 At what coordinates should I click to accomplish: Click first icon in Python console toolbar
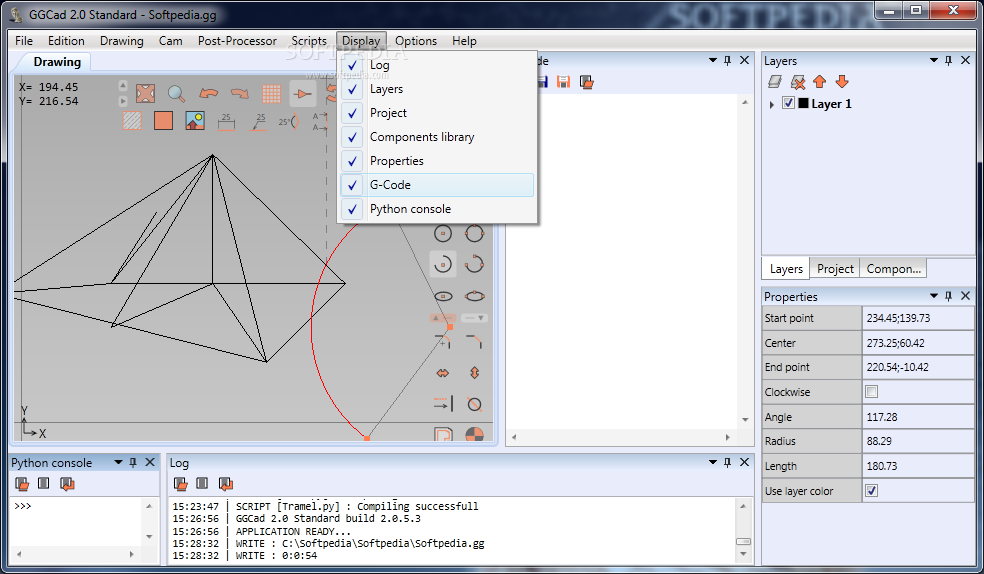[22, 484]
